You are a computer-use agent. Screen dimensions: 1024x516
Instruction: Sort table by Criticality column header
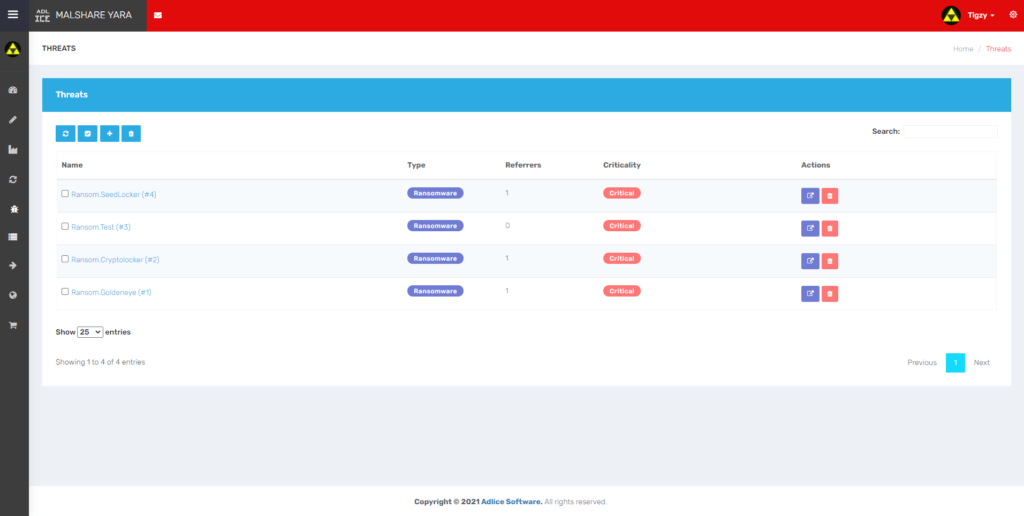click(x=622, y=165)
